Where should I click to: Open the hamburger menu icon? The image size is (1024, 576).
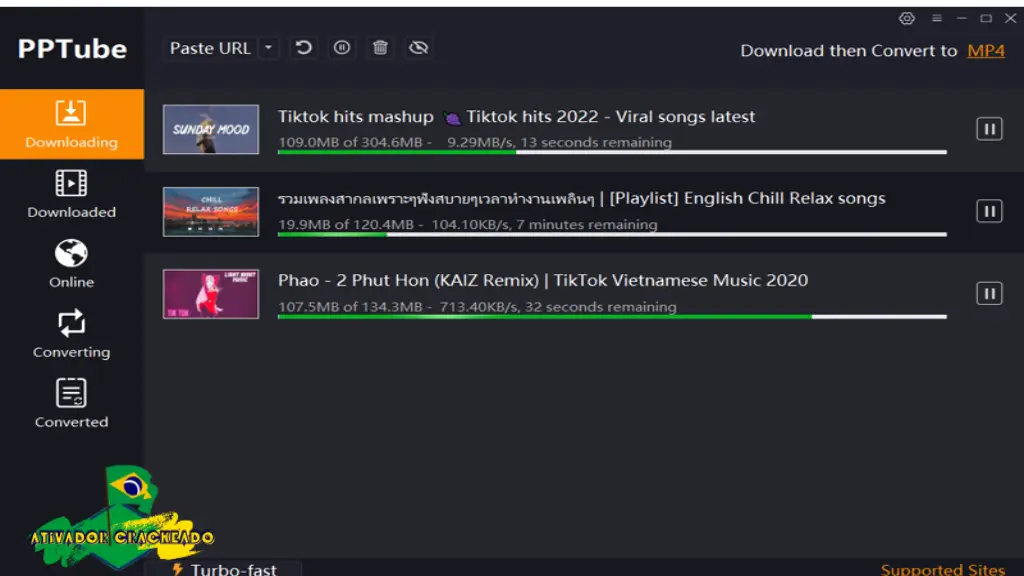[936, 18]
